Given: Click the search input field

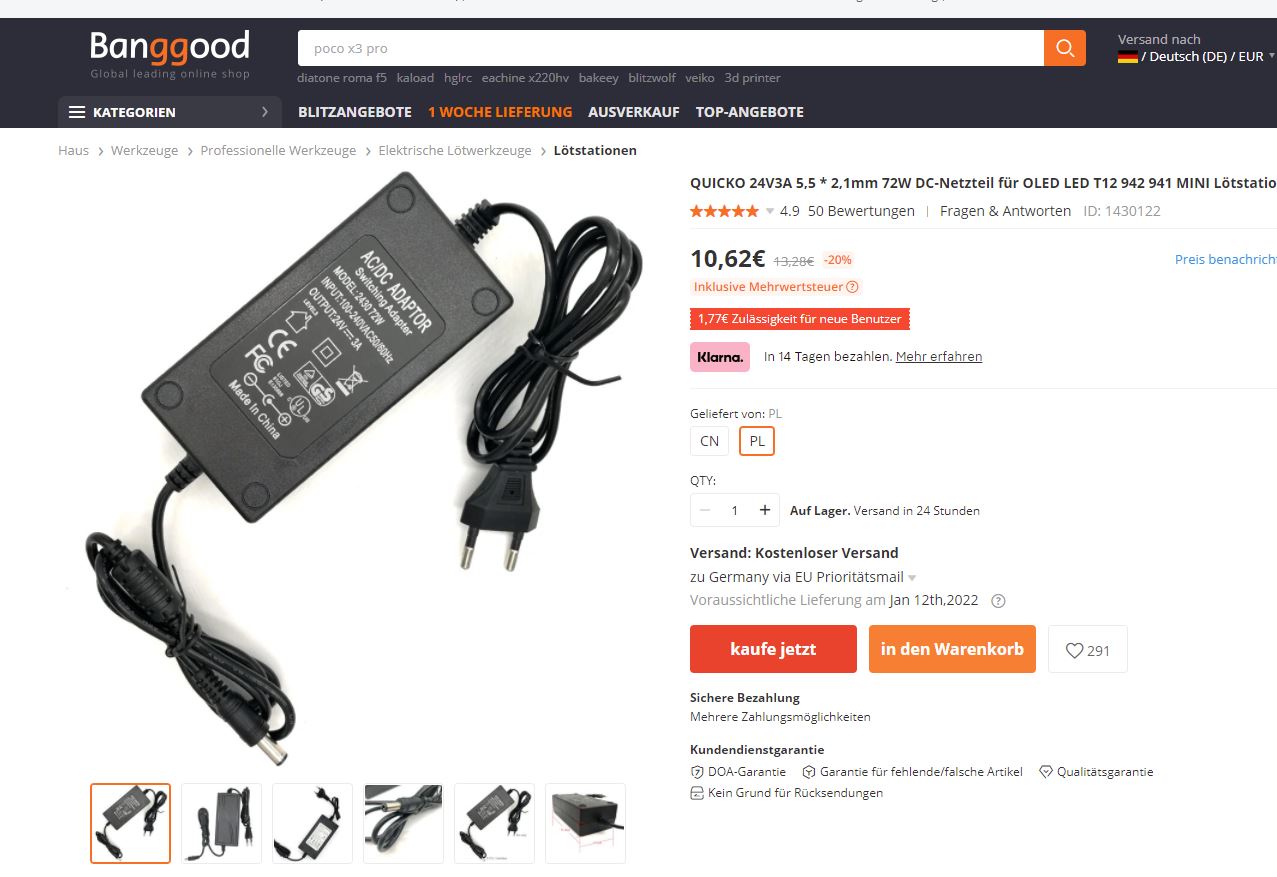Looking at the screenshot, I should pos(671,48).
